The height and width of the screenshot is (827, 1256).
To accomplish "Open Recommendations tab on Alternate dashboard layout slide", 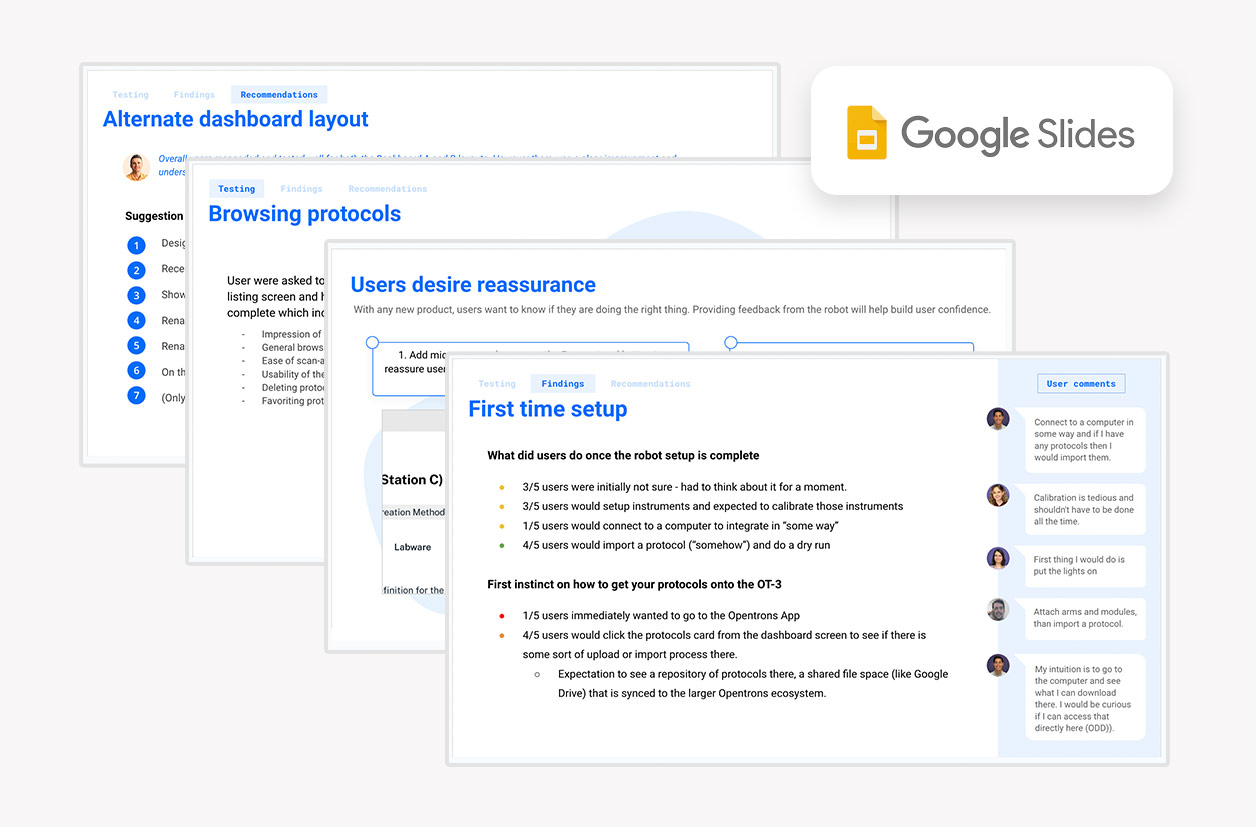I will tap(279, 95).
